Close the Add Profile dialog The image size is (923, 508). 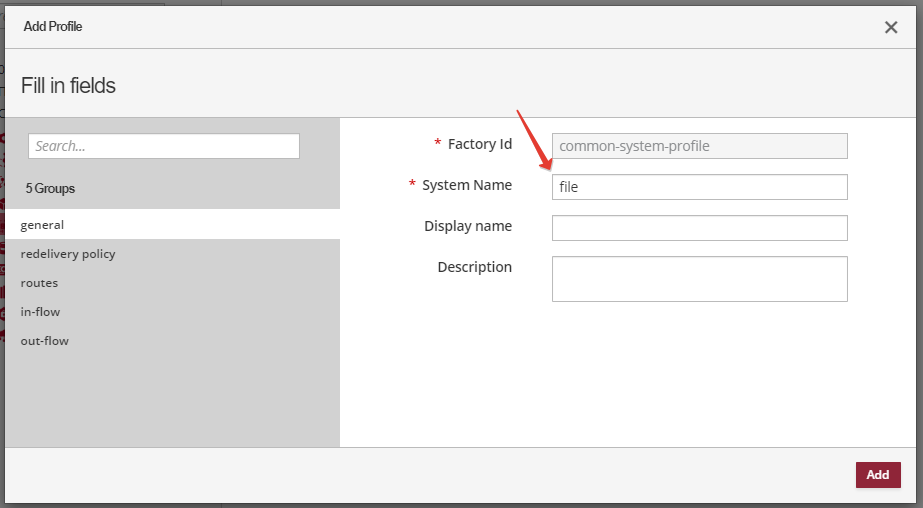point(891,27)
